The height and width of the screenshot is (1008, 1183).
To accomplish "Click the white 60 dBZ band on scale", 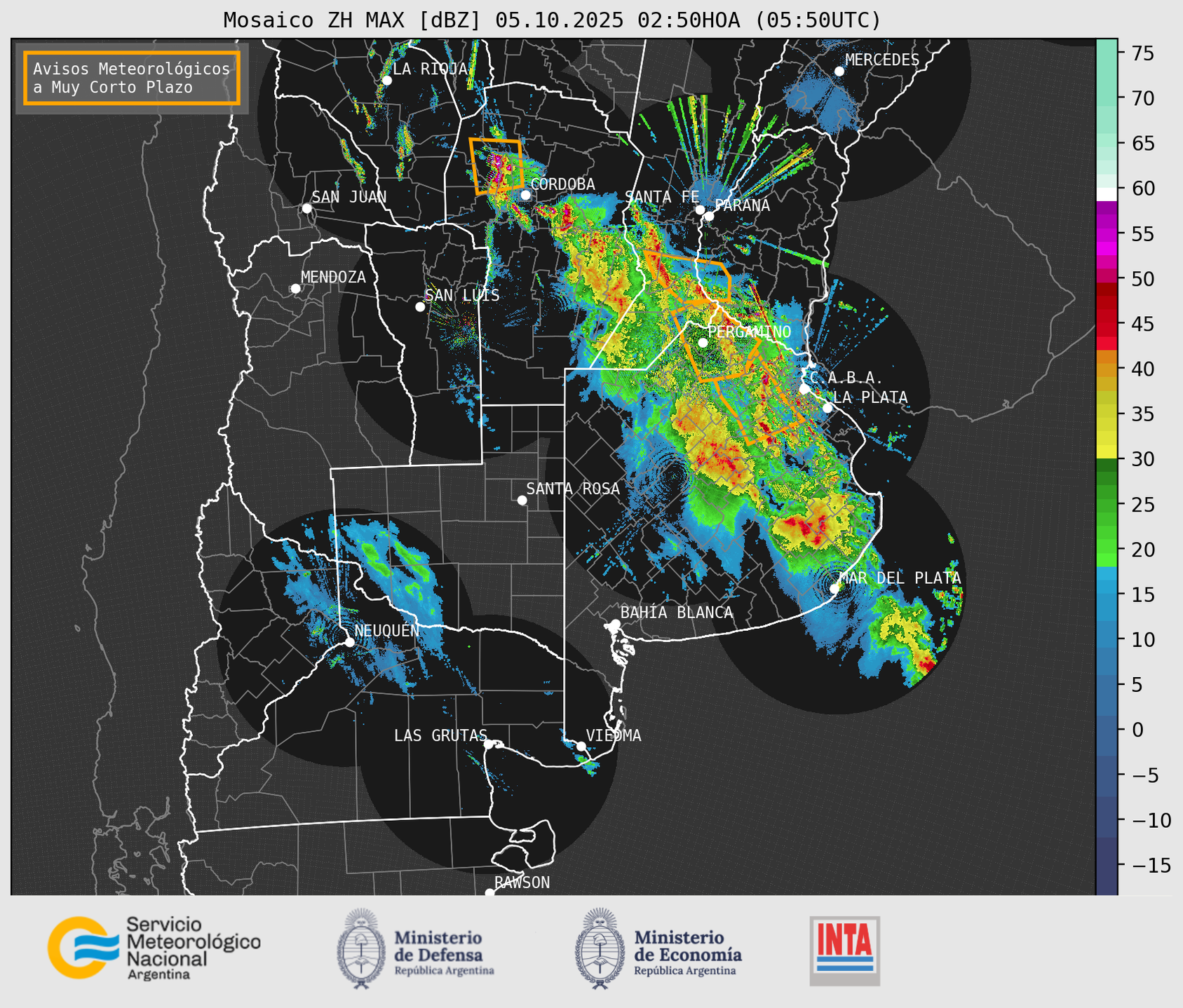I will pyautogui.click(x=1107, y=194).
